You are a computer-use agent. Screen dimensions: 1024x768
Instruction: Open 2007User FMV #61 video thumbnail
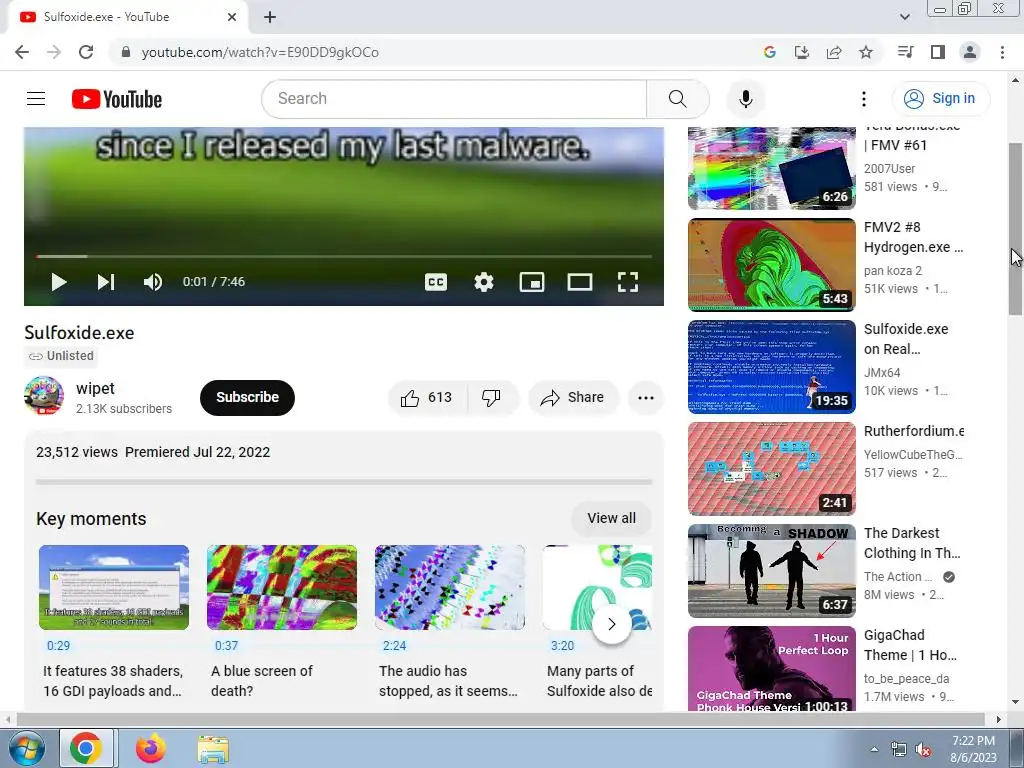771,168
